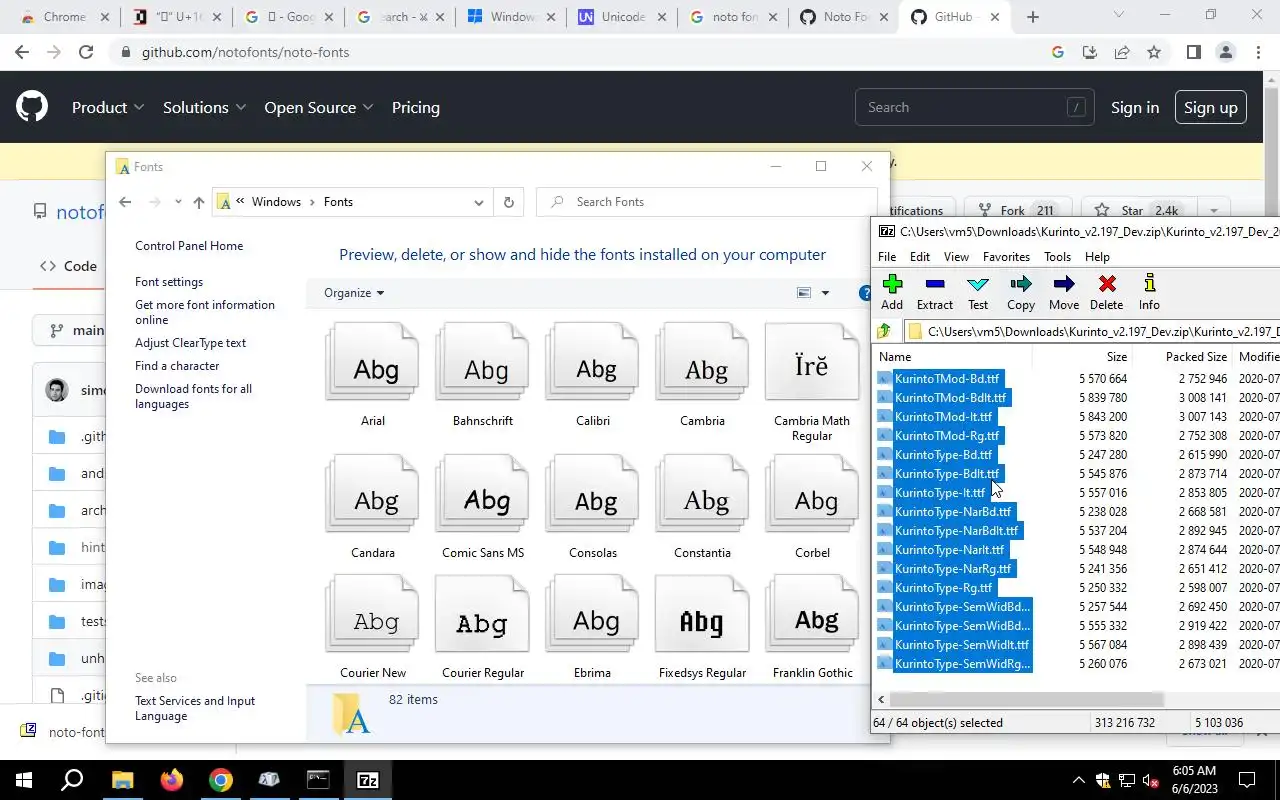1280x800 pixels.
Task: Select KurintoTMod-Bd.ttf in 7-Zip list
Action: point(947,379)
